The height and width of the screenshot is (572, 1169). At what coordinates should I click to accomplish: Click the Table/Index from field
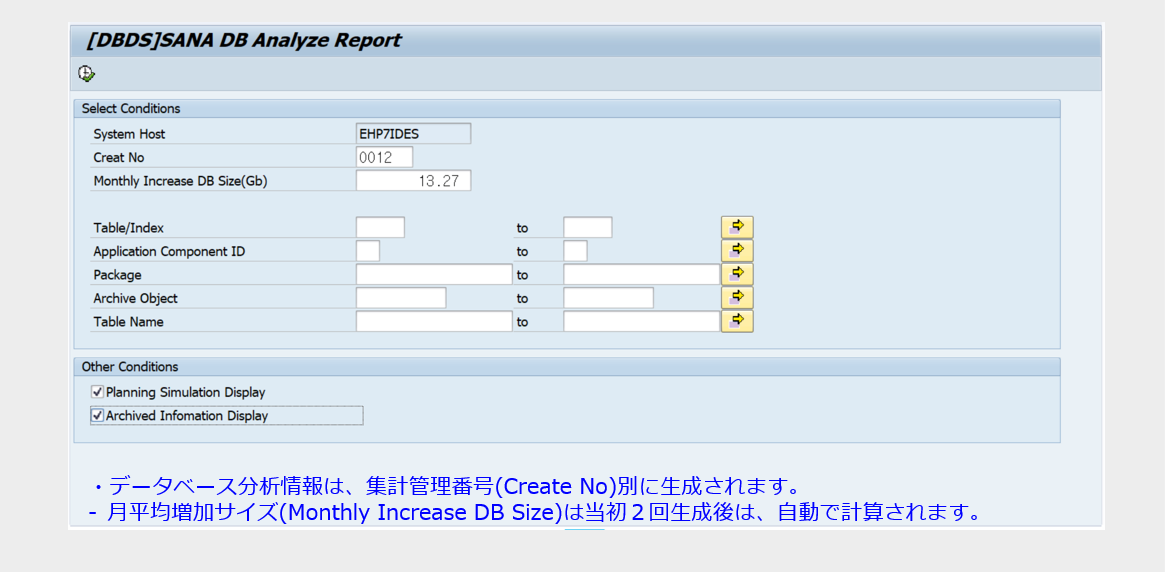pyautogui.click(x=380, y=227)
